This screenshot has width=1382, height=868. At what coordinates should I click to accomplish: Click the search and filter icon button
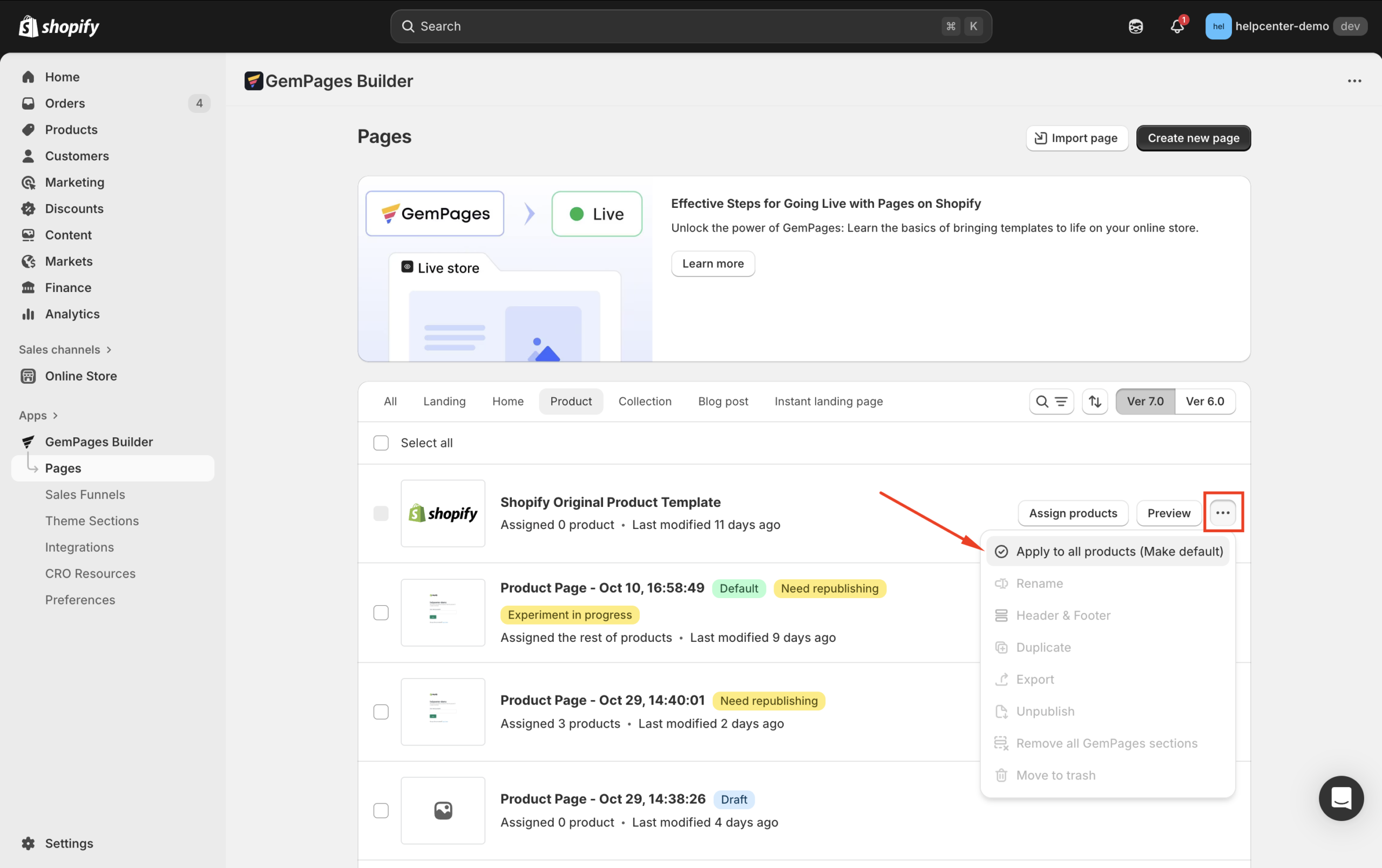pos(1051,402)
